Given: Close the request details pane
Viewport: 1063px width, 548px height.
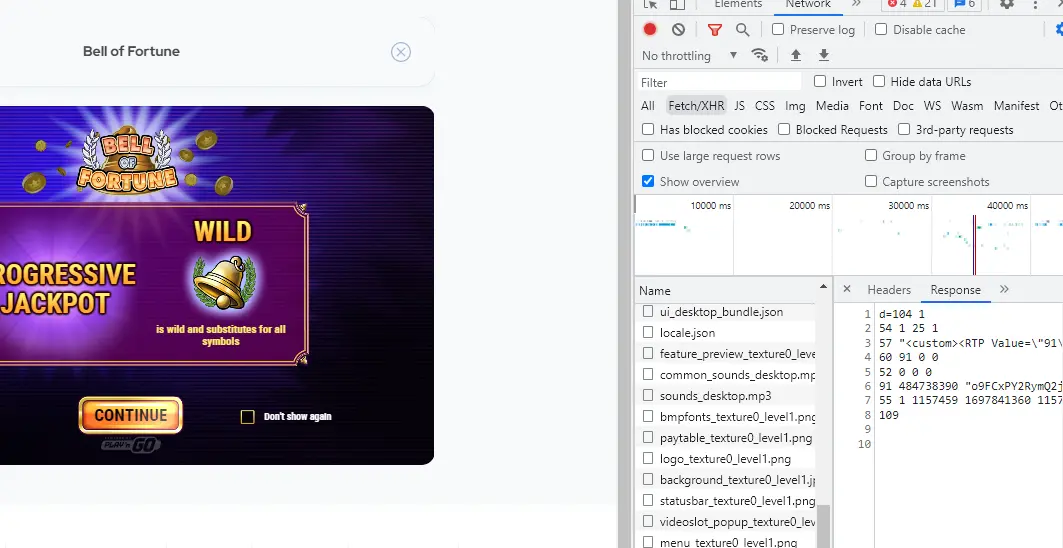Looking at the screenshot, I should tap(847, 289).
